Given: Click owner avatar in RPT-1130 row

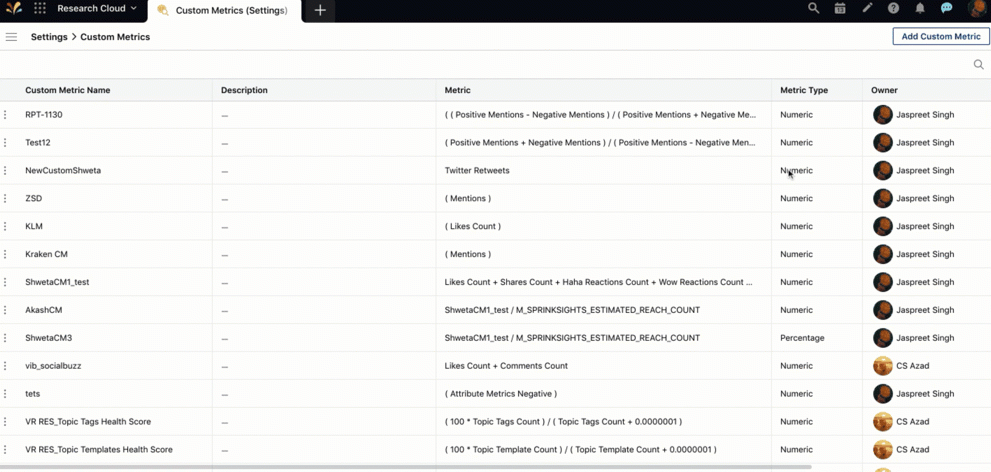Looking at the screenshot, I should 882,115.
